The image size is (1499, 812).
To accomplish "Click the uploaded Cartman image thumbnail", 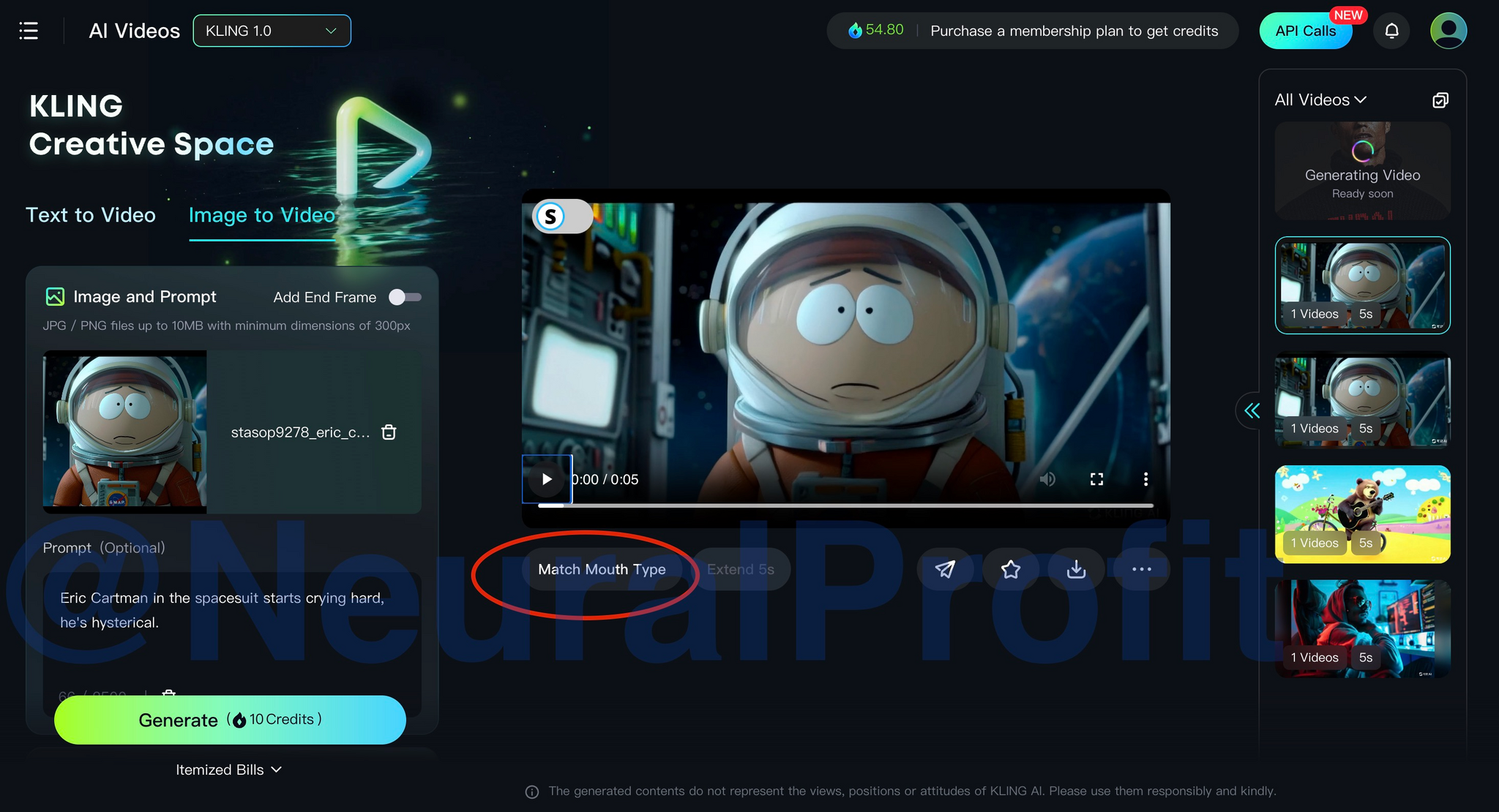I will pos(124,432).
